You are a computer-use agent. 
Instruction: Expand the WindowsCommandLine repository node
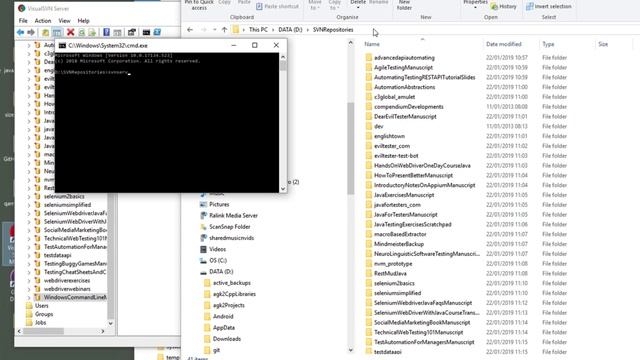[x=29, y=298]
